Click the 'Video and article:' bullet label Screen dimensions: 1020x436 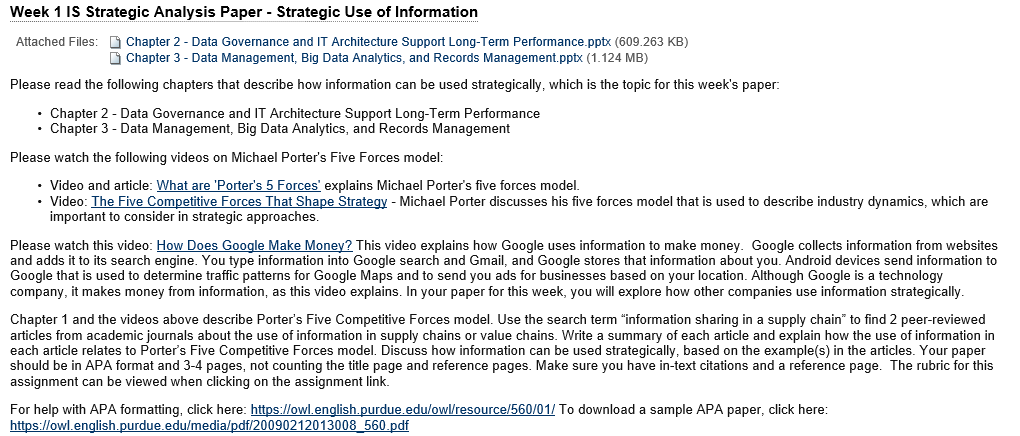[101, 185]
